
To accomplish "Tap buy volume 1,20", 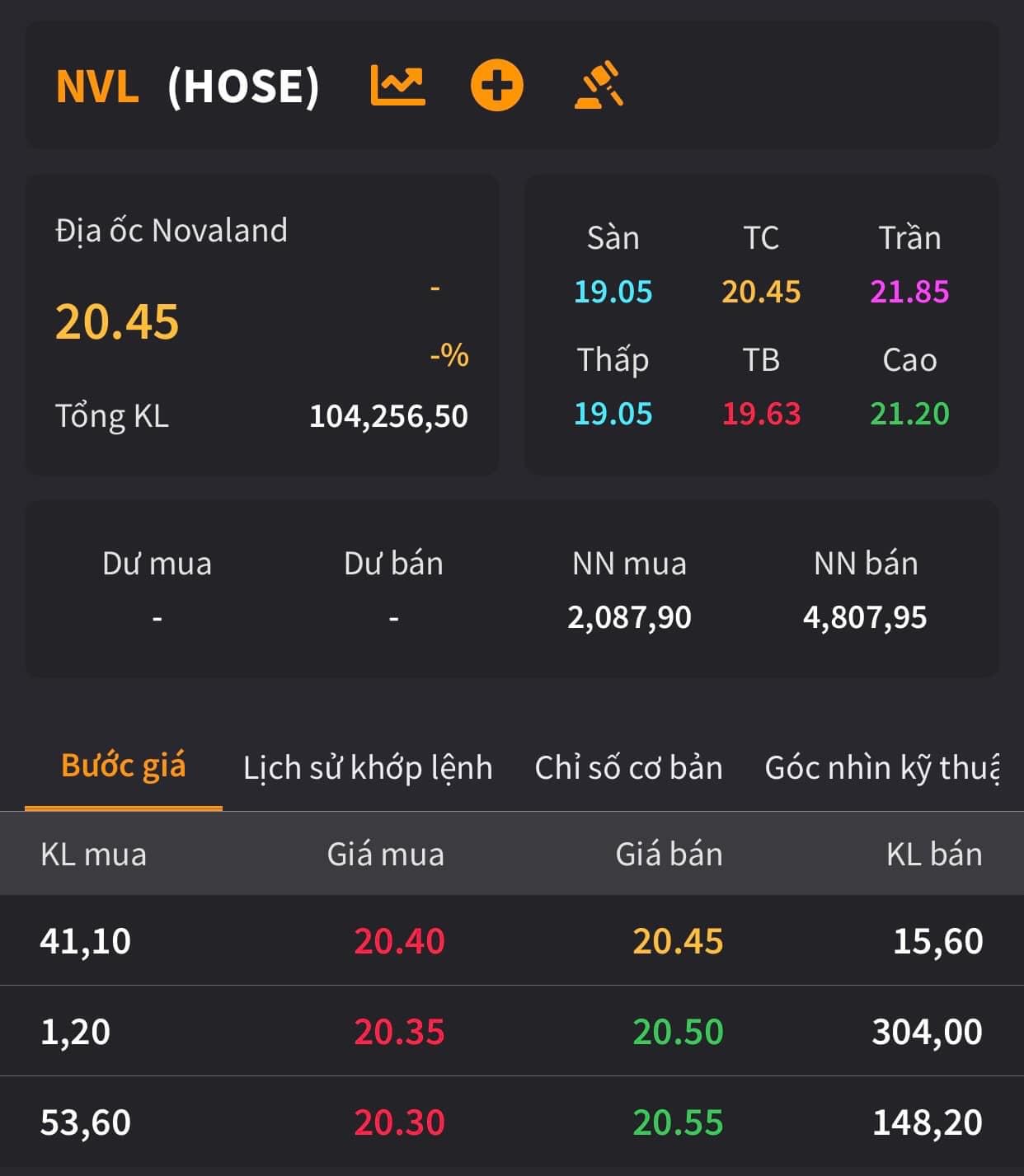I will 75,1032.
